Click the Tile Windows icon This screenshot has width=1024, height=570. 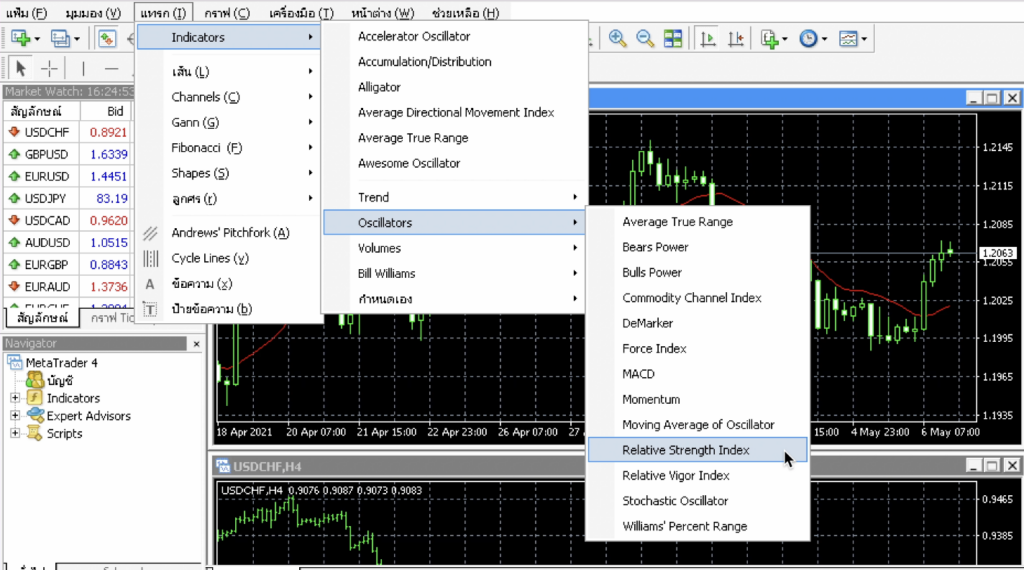[673, 39]
